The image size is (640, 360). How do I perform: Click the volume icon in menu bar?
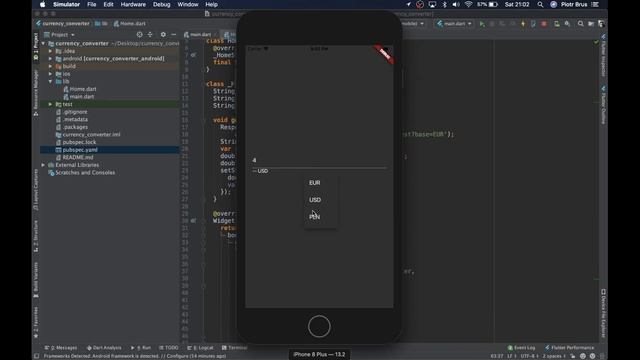456,4
